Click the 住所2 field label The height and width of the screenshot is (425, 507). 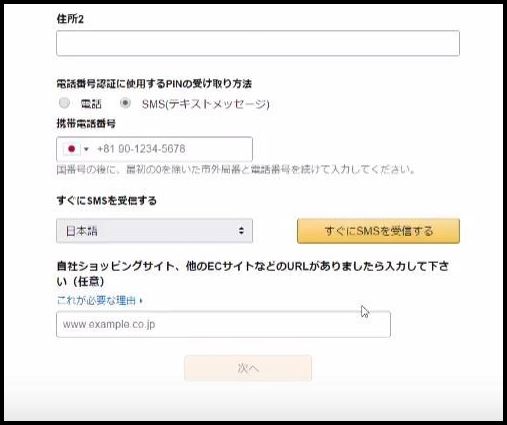click(x=70, y=19)
